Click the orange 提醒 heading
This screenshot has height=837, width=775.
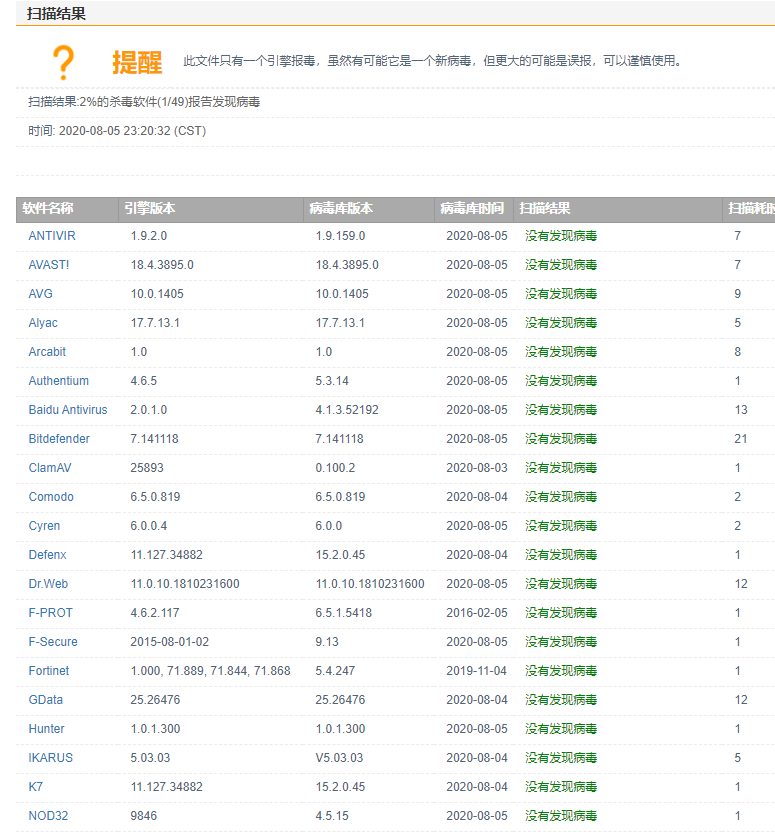pyautogui.click(x=137, y=62)
